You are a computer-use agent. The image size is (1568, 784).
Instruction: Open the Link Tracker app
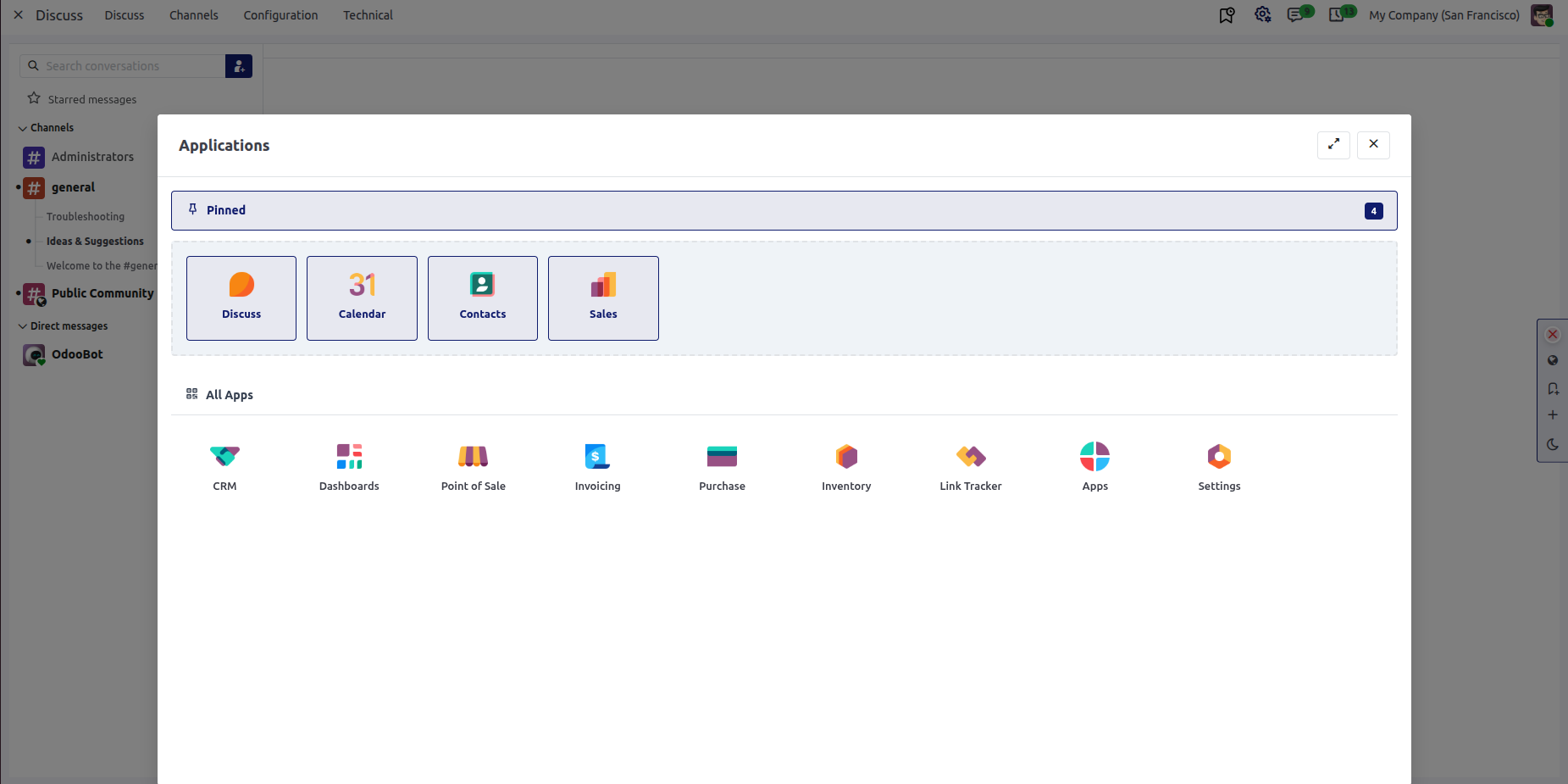[x=971, y=457]
